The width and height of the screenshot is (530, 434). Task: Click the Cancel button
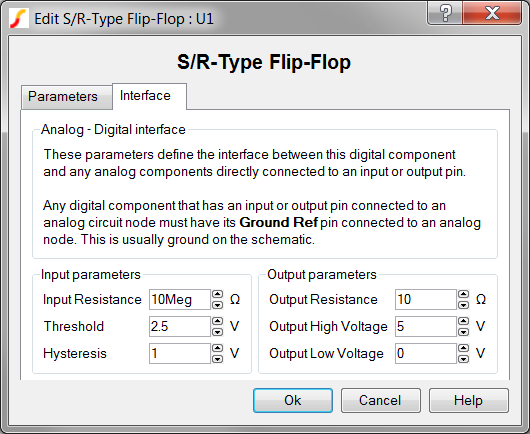click(381, 401)
